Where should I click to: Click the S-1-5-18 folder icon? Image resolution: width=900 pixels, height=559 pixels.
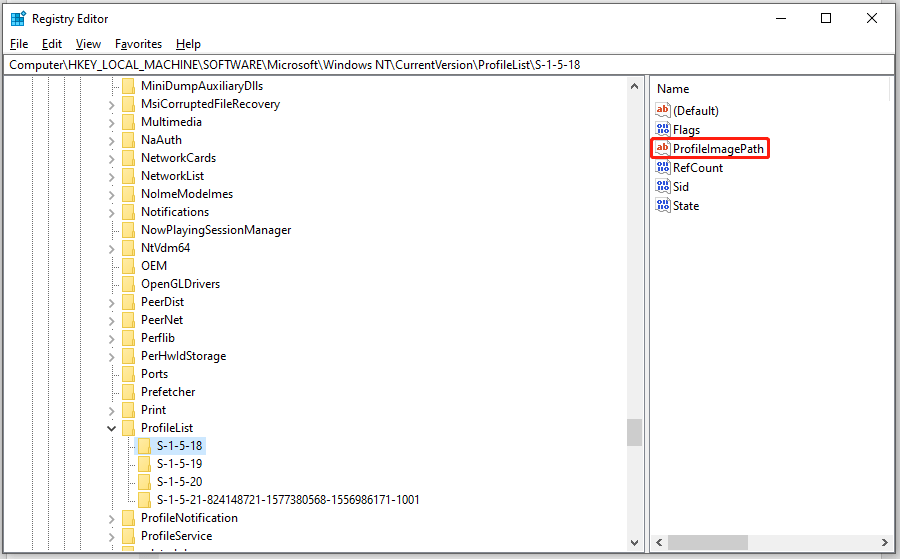point(144,446)
